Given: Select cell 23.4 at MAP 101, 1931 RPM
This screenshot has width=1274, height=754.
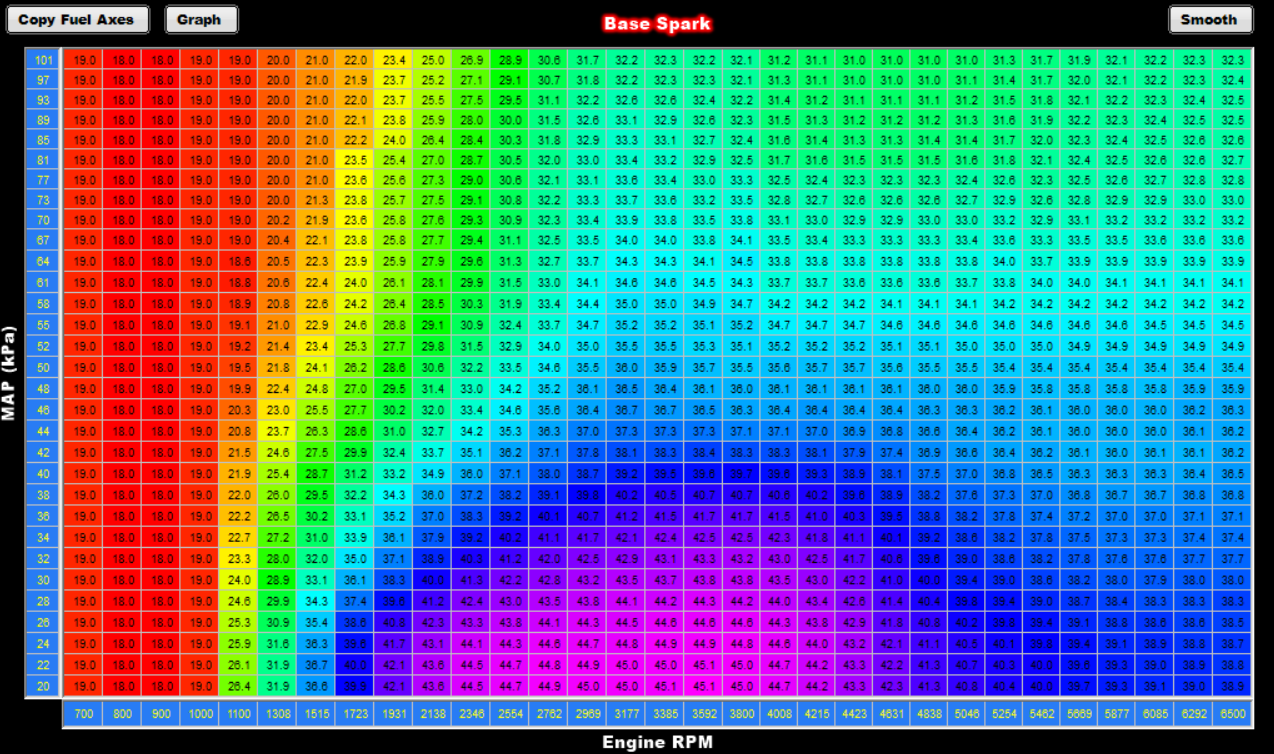Looking at the screenshot, I should (x=394, y=60).
